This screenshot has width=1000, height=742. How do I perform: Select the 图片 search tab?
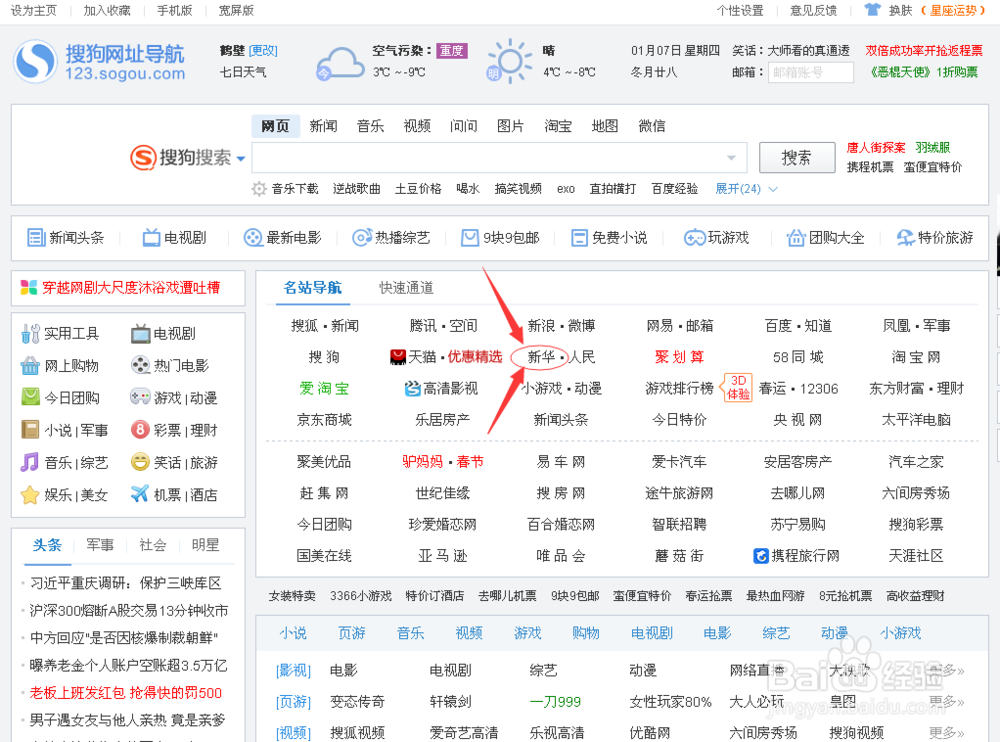(510, 126)
